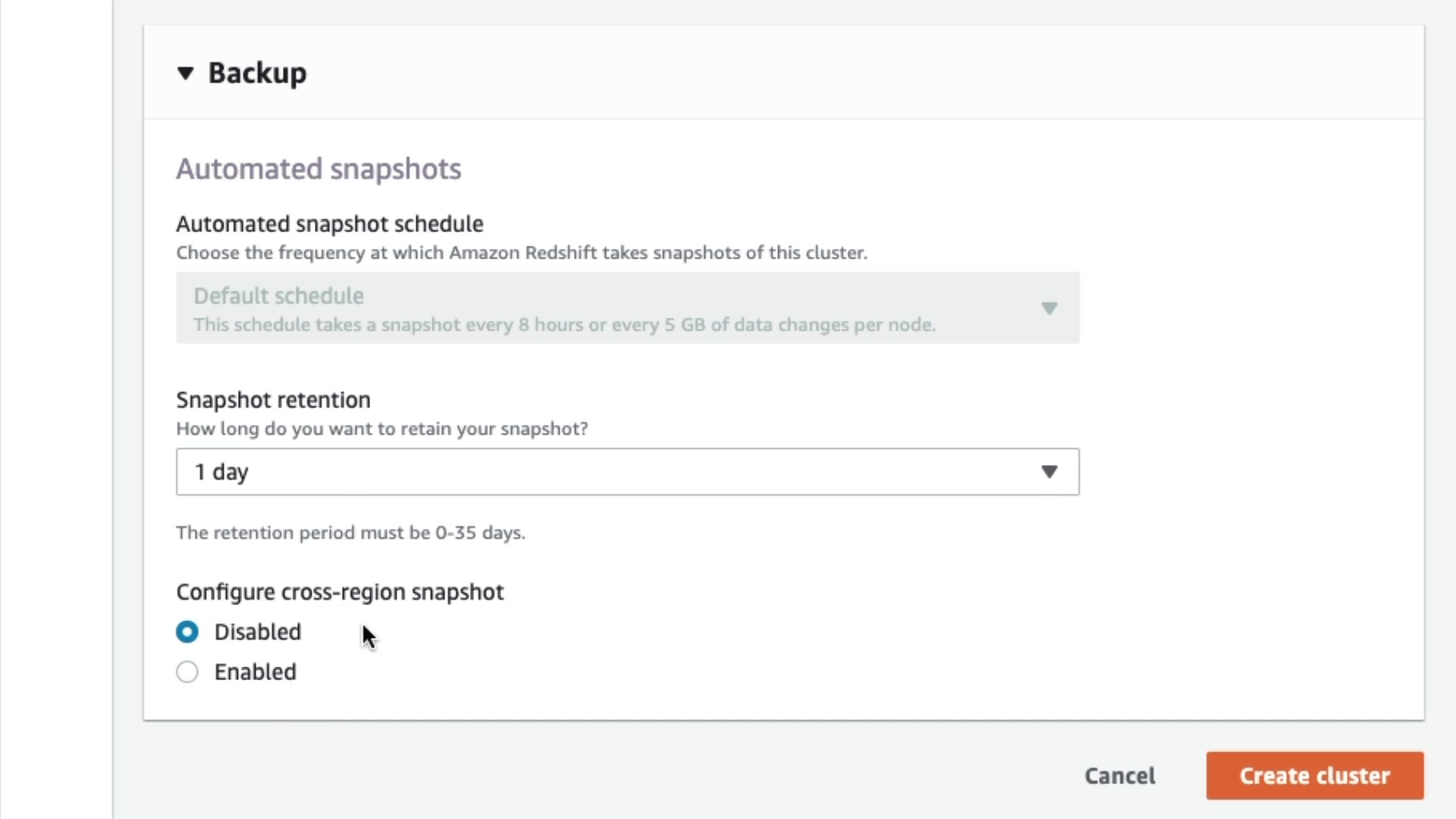Image resolution: width=1456 pixels, height=819 pixels.
Task: Click the "Enabled" option label
Action: 256,672
